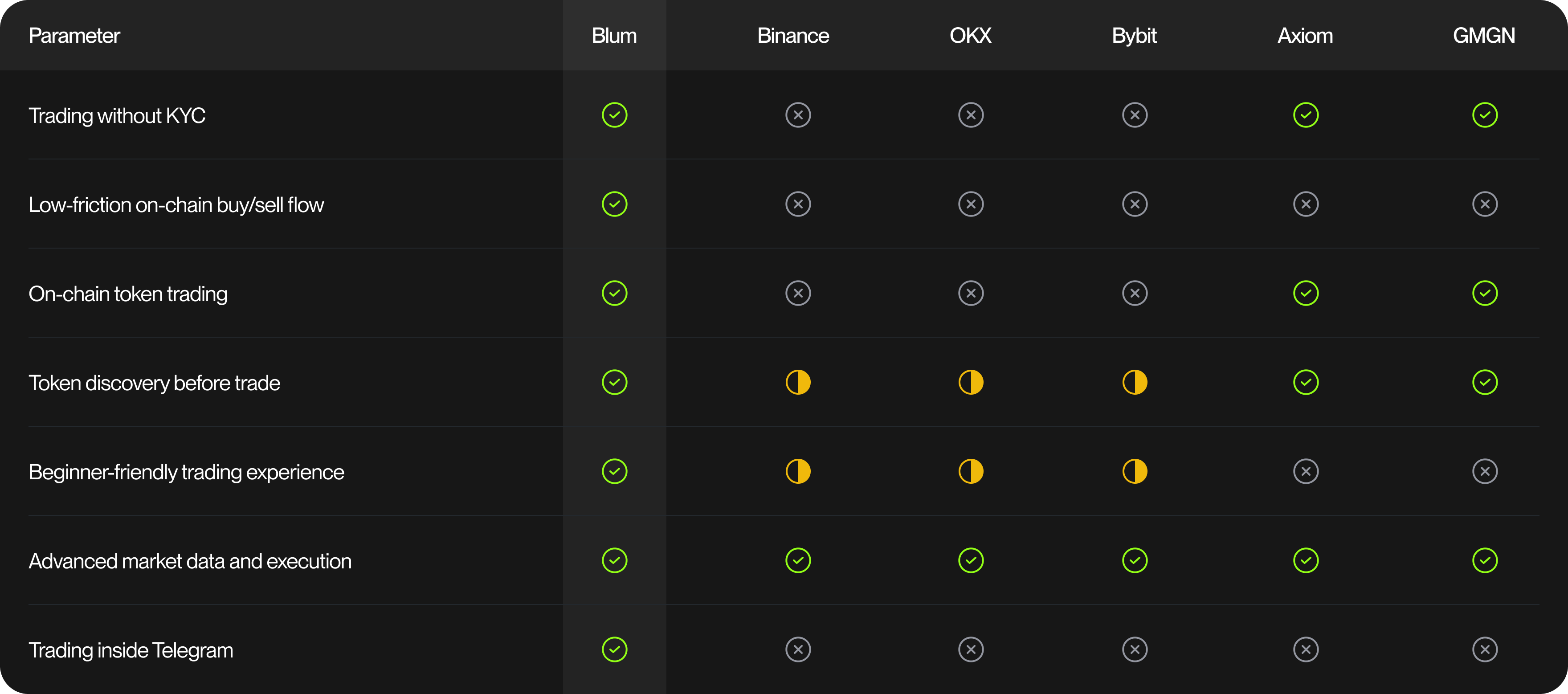Select 'Beginner-friendly trading experience' label

coord(186,473)
